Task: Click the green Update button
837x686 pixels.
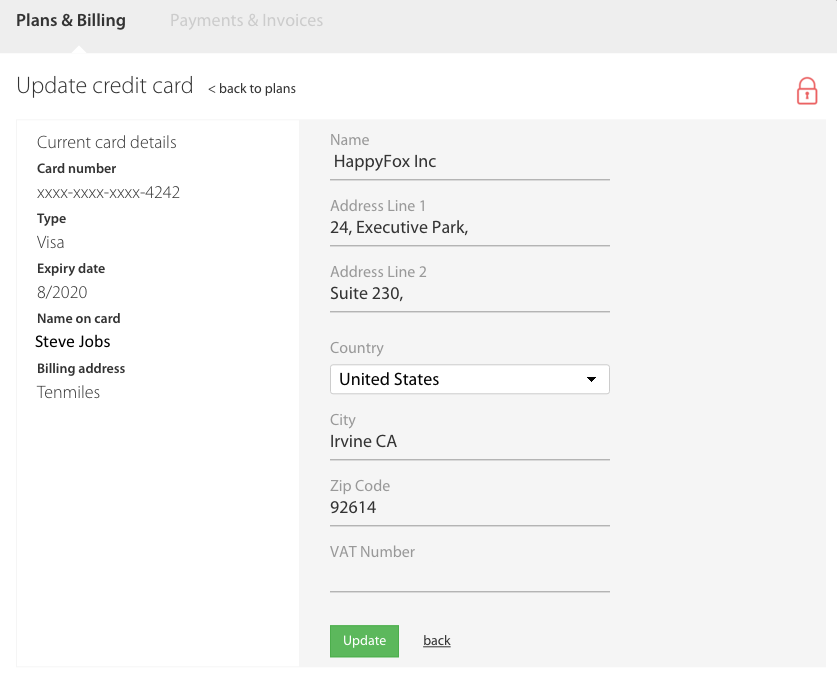Action: (364, 641)
